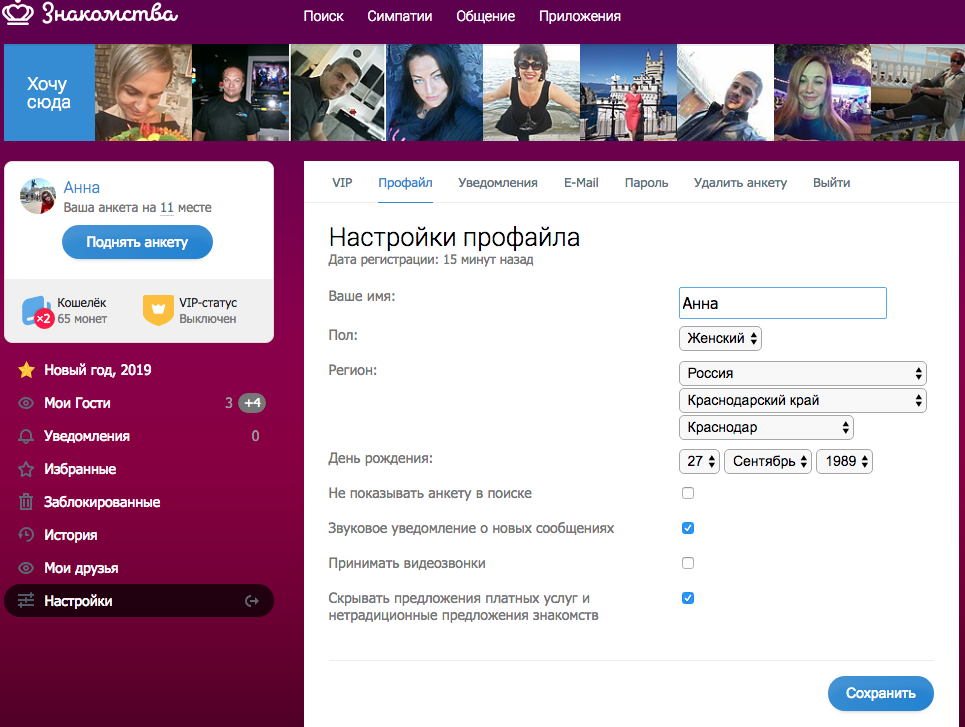
Task: Uncheck Звуковое уведомление о новых сообщениях
Action: [688, 528]
